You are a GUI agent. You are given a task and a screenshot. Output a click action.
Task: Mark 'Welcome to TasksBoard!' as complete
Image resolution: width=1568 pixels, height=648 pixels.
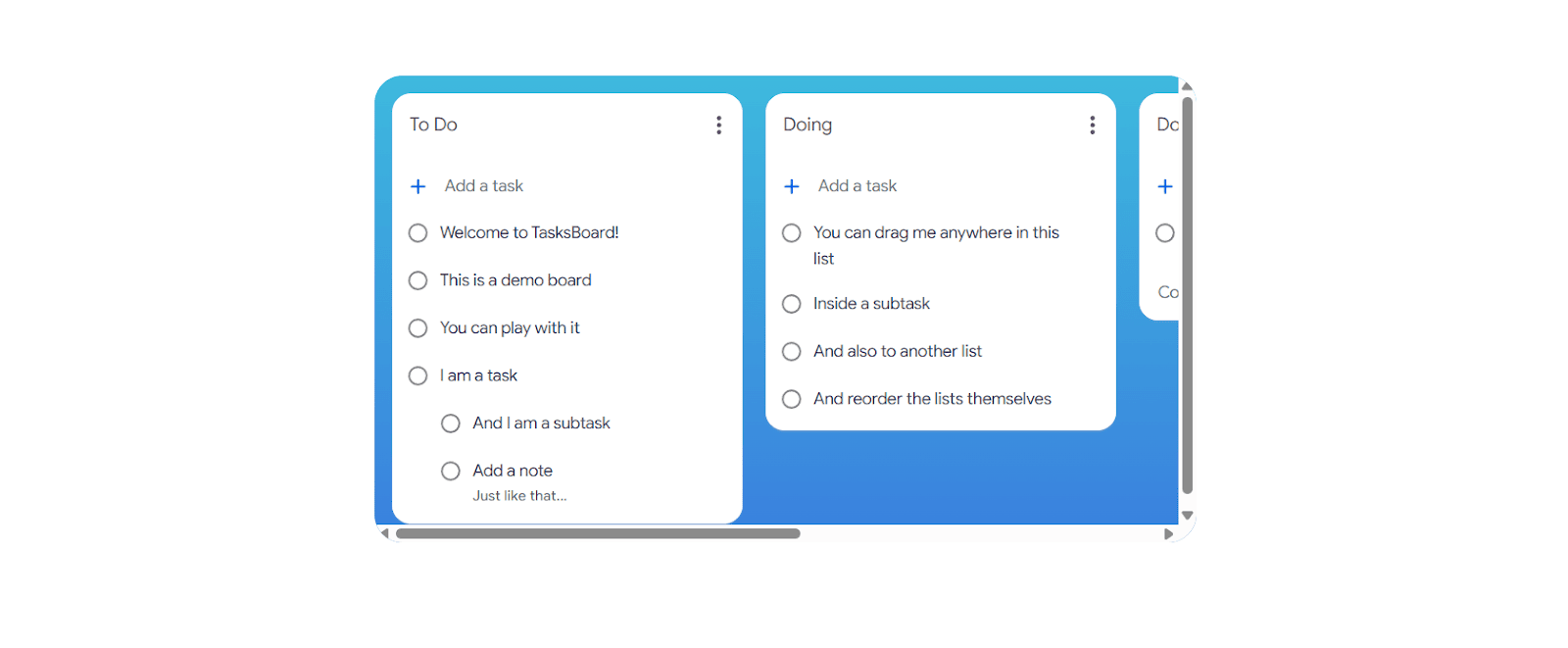(417, 233)
